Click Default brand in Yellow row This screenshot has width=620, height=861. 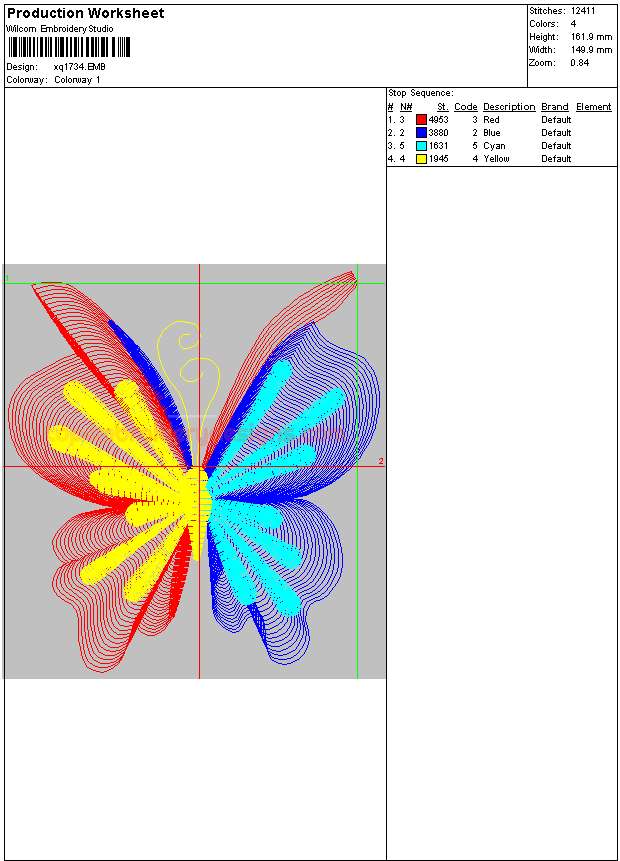click(556, 159)
